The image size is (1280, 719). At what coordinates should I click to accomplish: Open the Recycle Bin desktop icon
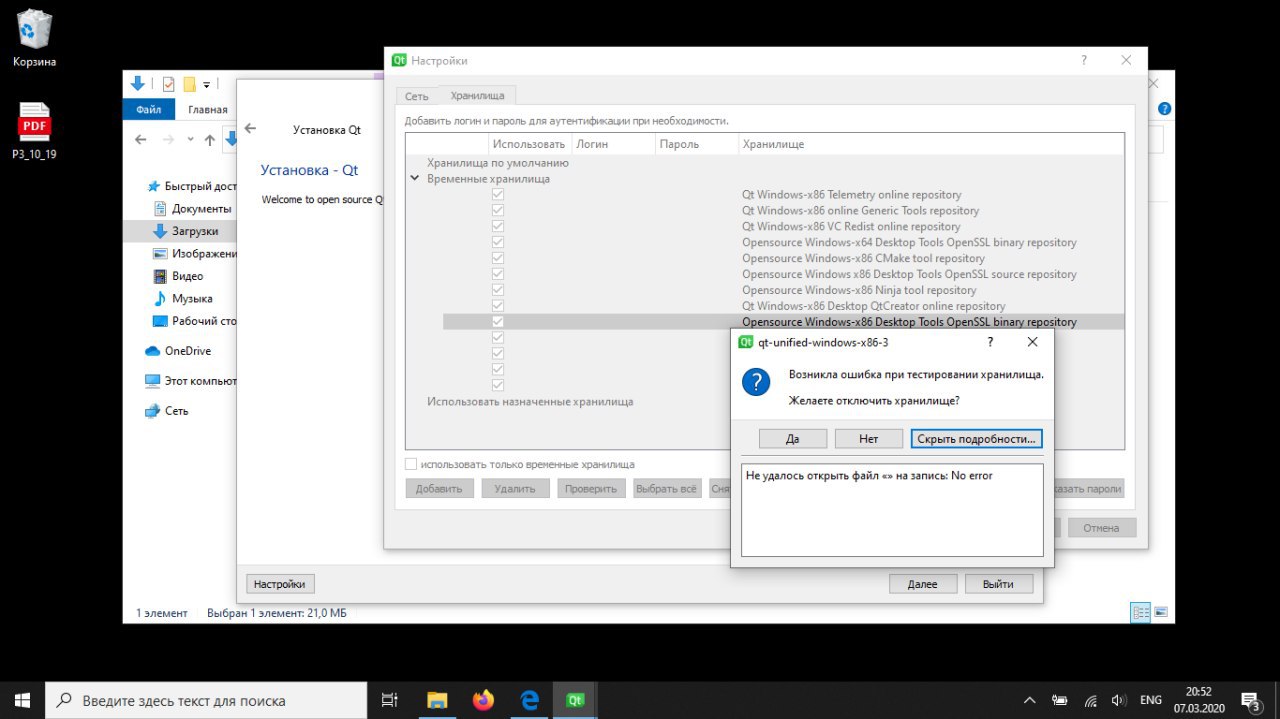(x=34, y=39)
